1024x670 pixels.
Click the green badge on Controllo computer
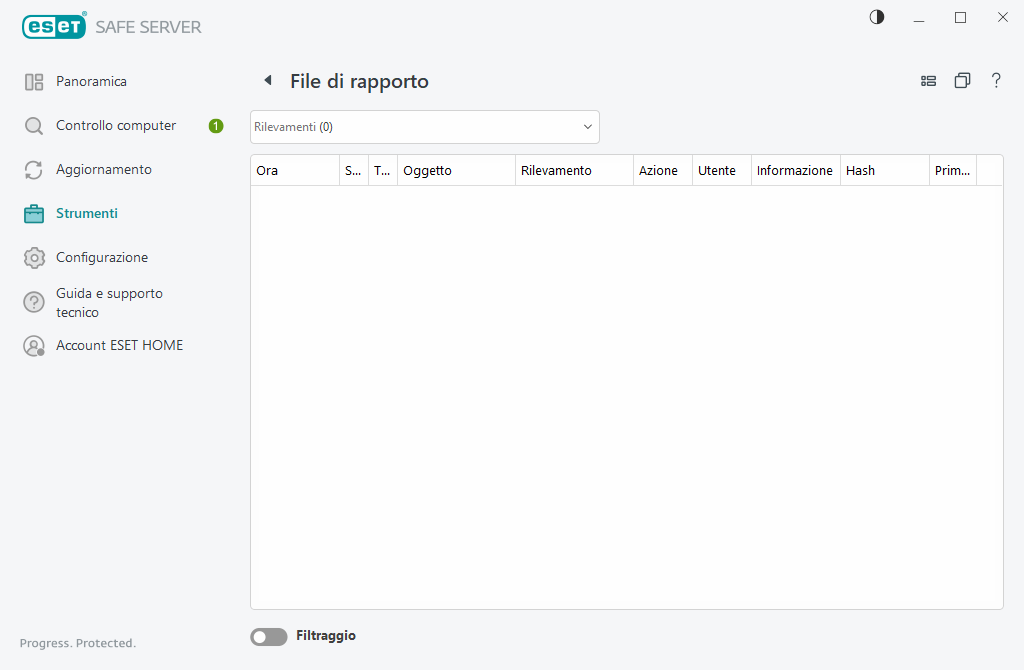pos(216,126)
